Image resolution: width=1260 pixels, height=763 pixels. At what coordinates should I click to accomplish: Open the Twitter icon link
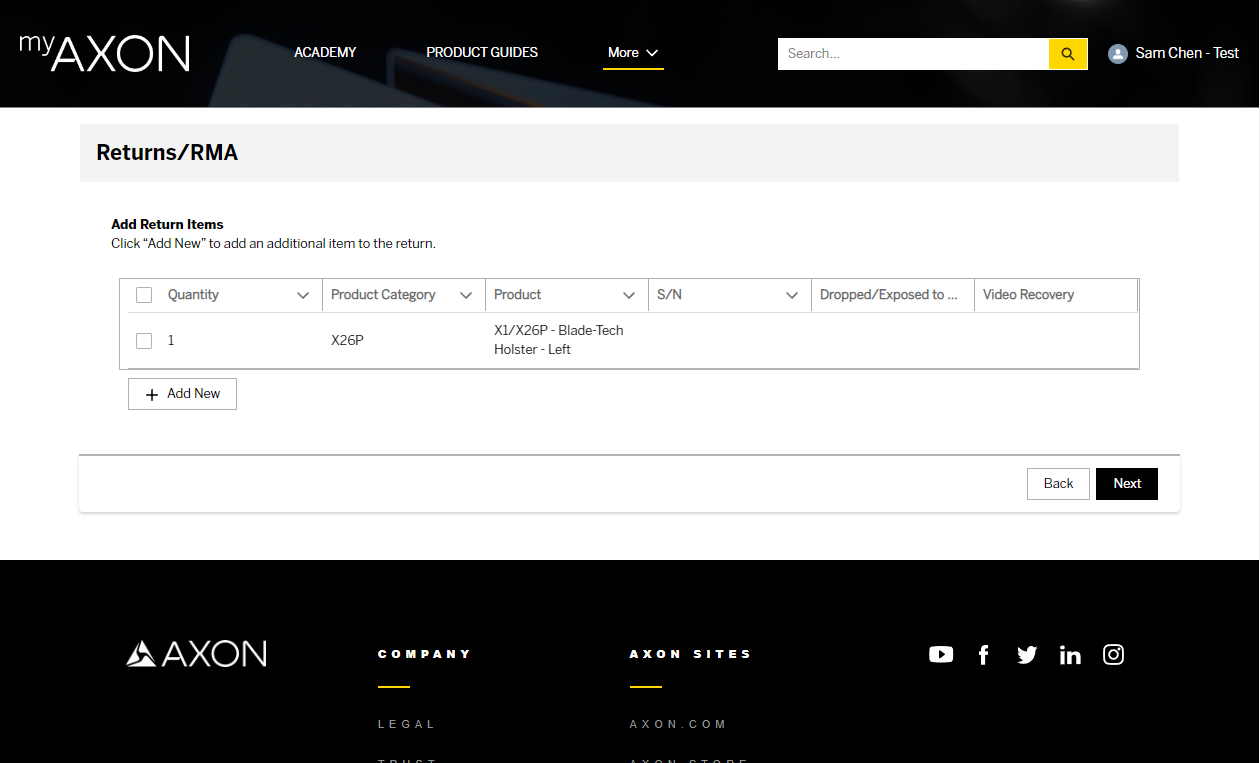[x=1027, y=654]
